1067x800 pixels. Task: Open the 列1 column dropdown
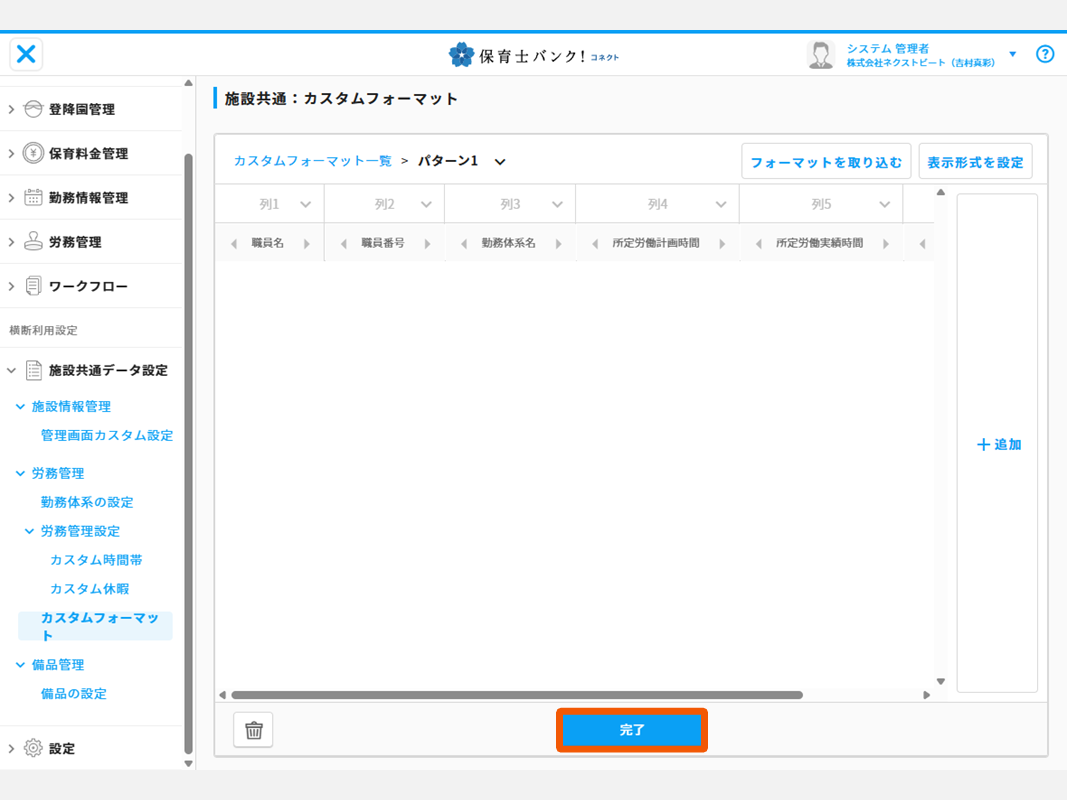tap(305, 205)
